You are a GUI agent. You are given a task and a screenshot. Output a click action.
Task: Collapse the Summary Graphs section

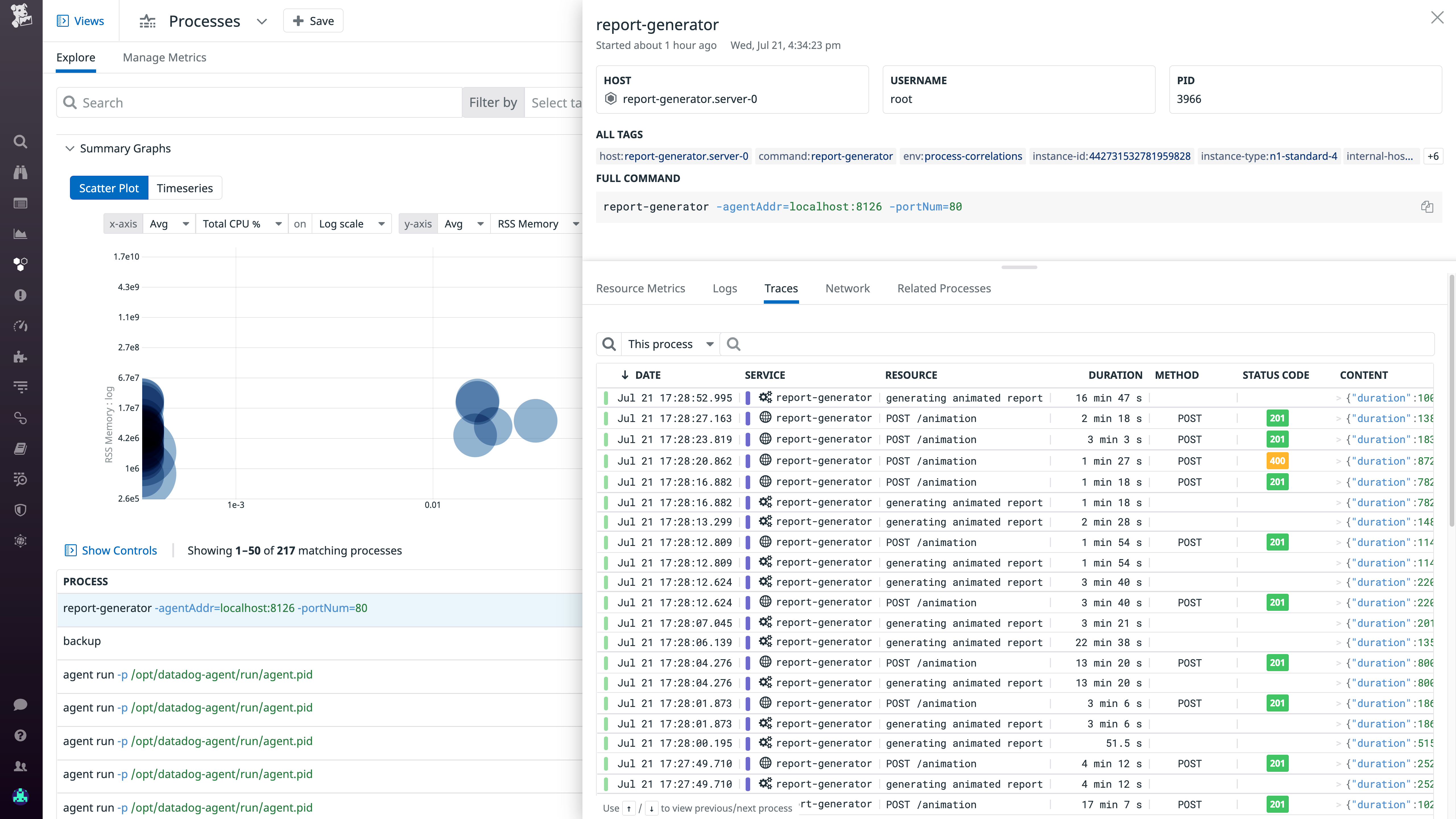tap(70, 149)
